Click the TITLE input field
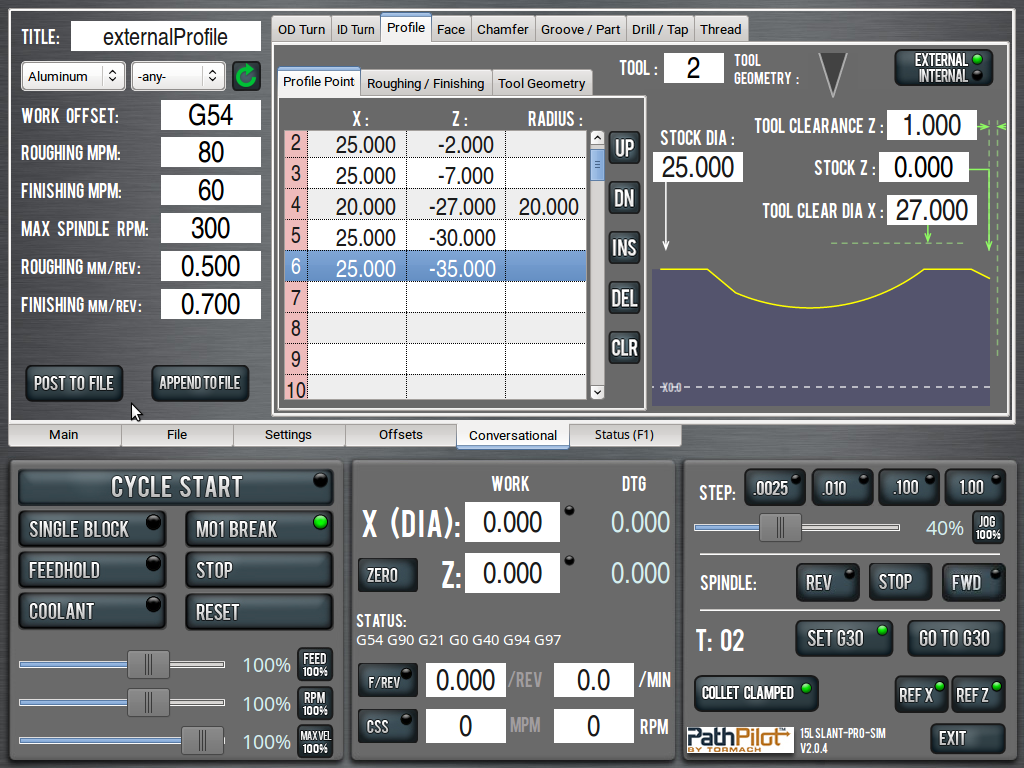 [x=165, y=37]
